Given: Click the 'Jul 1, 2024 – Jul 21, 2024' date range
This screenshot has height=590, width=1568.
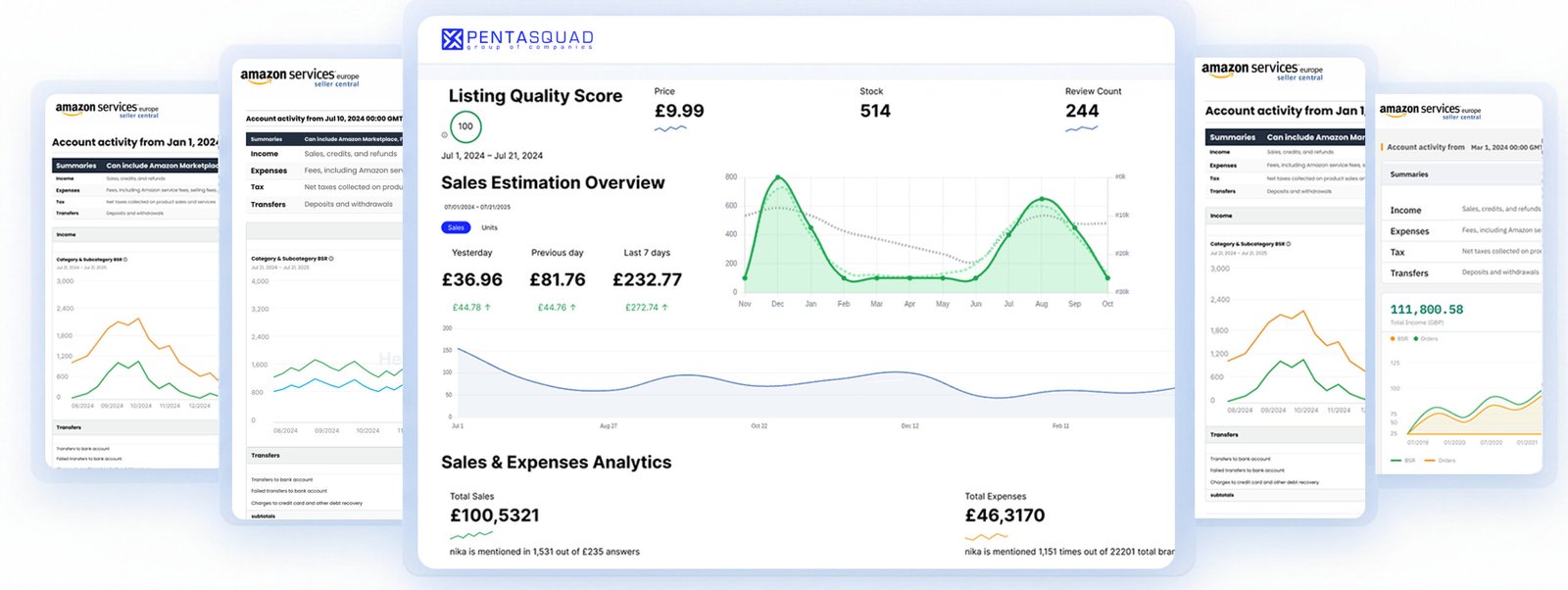Looking at the screenshot, I should (x=492, y=156).
